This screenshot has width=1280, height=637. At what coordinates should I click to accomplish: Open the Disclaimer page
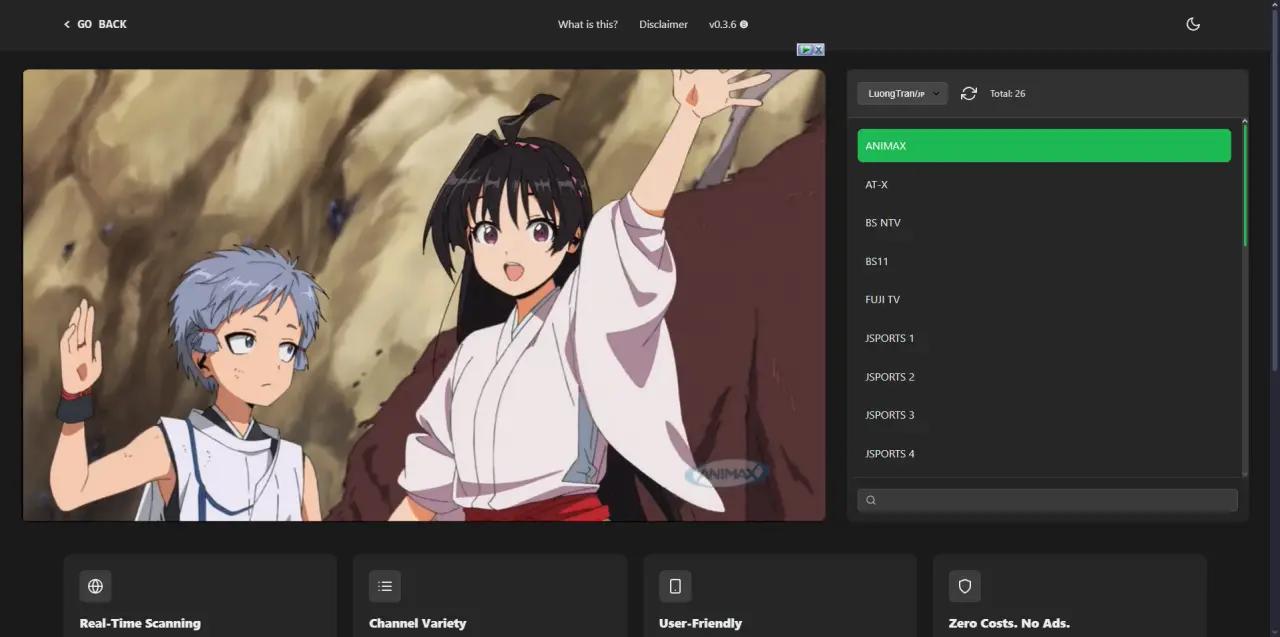[664, 24]
